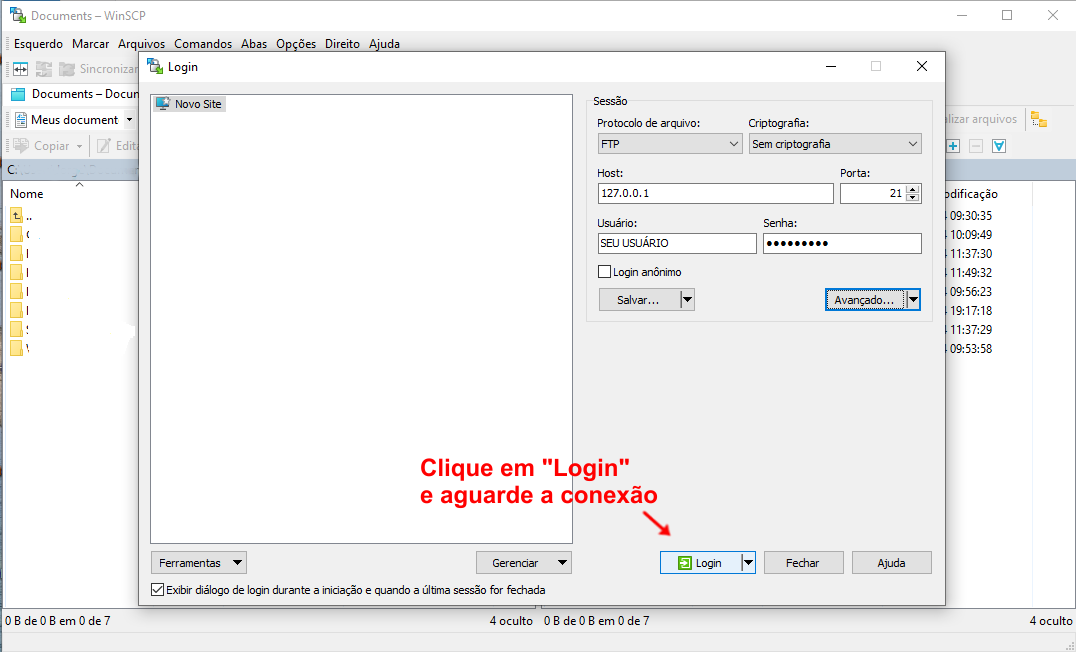Open the Login button's dropdown arrow
The image size is (1076, 652).
coord(748,563)
